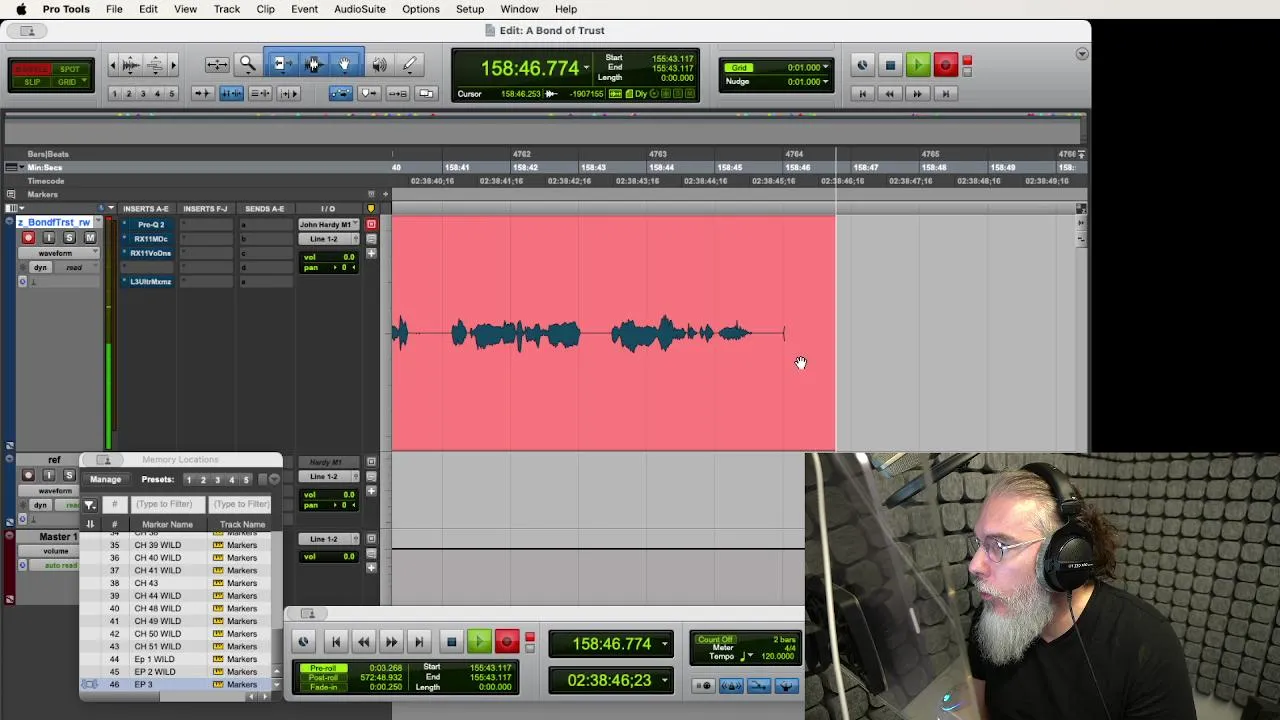Select the Scrubber speaker tool

(x=379, y=65)
